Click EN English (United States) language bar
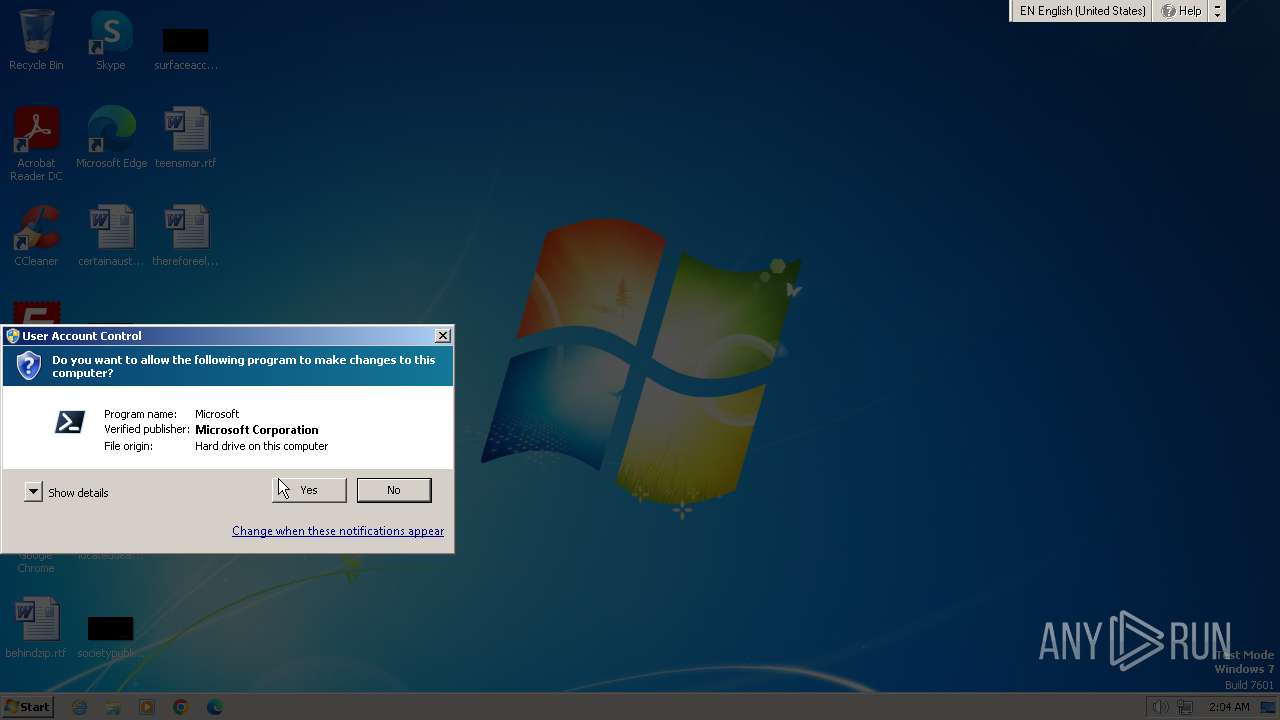The width and height of the screenshot is (1280, 720). click(x=1082, y=11)
